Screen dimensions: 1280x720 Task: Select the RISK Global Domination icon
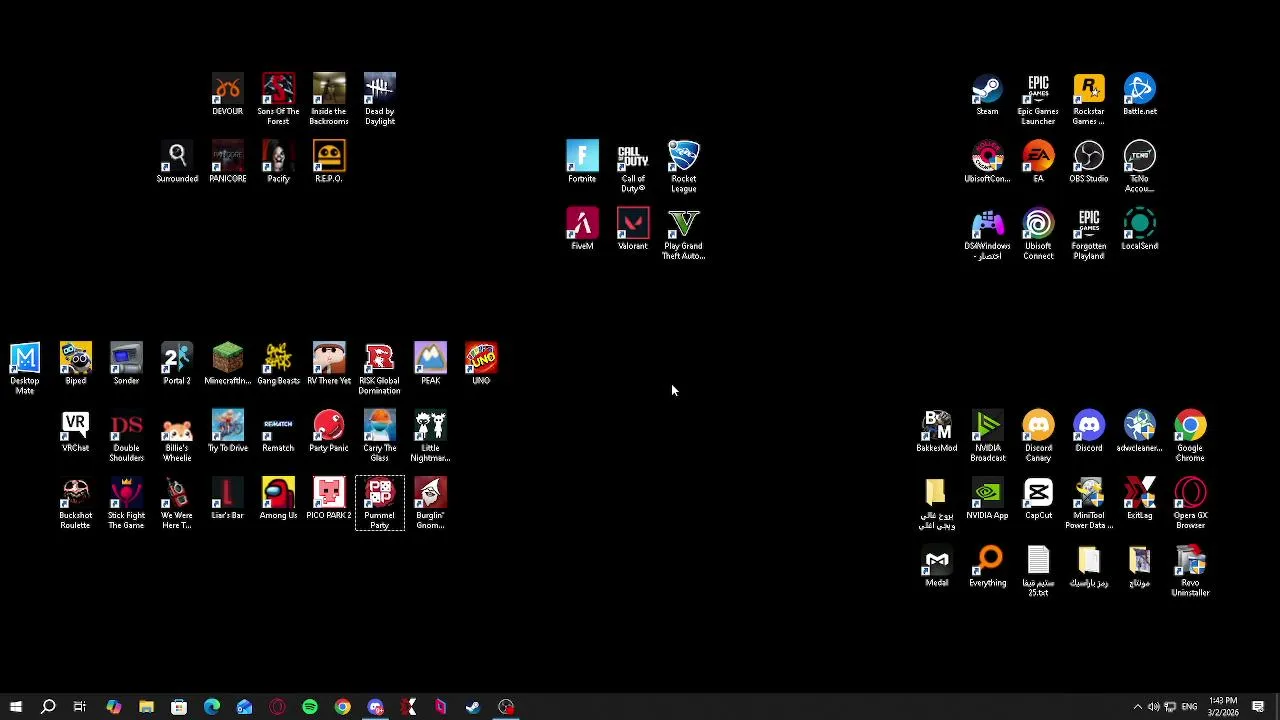pos(380,369)
